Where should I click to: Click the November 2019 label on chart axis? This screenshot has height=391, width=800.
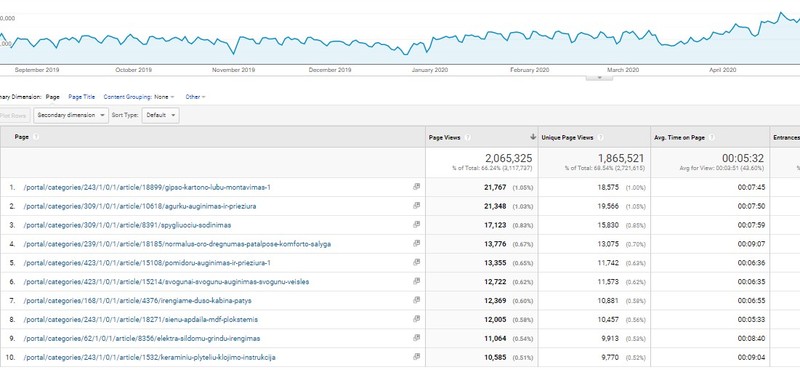233,70
